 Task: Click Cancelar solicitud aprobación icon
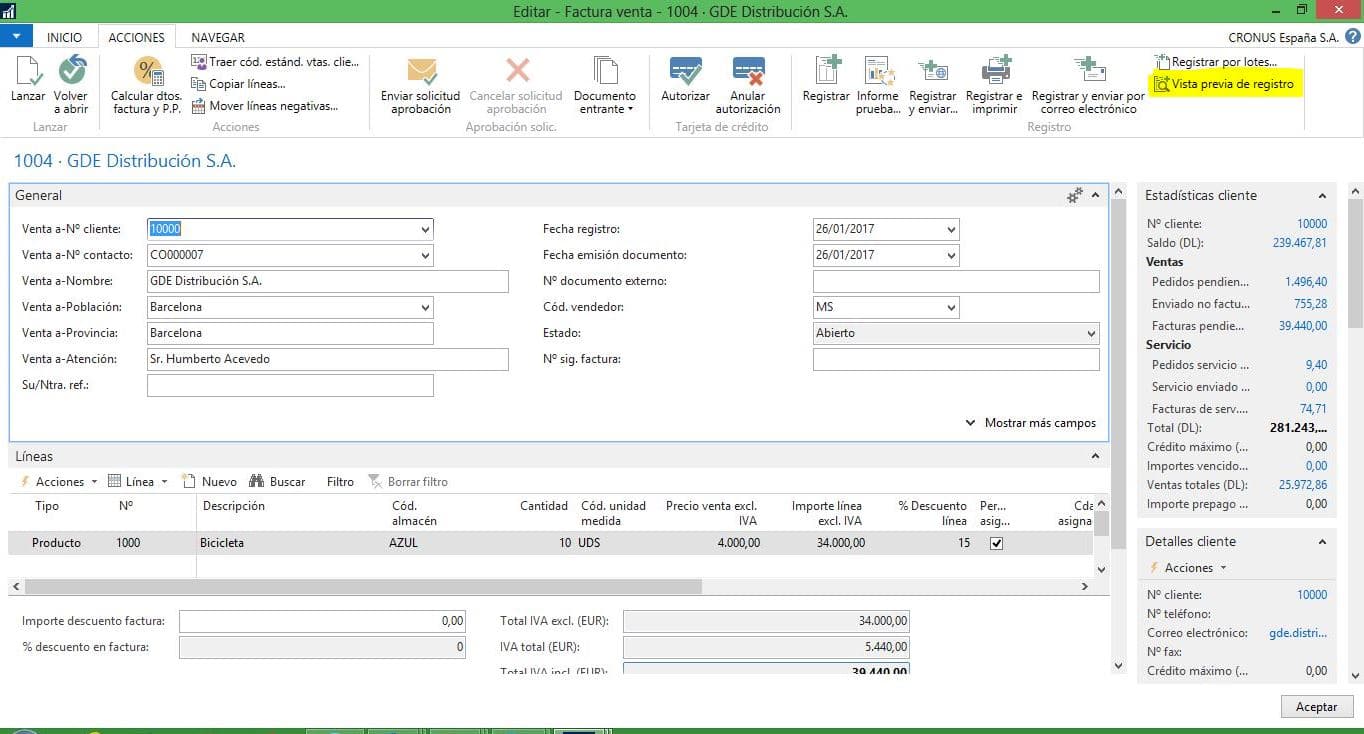(517, 72)
